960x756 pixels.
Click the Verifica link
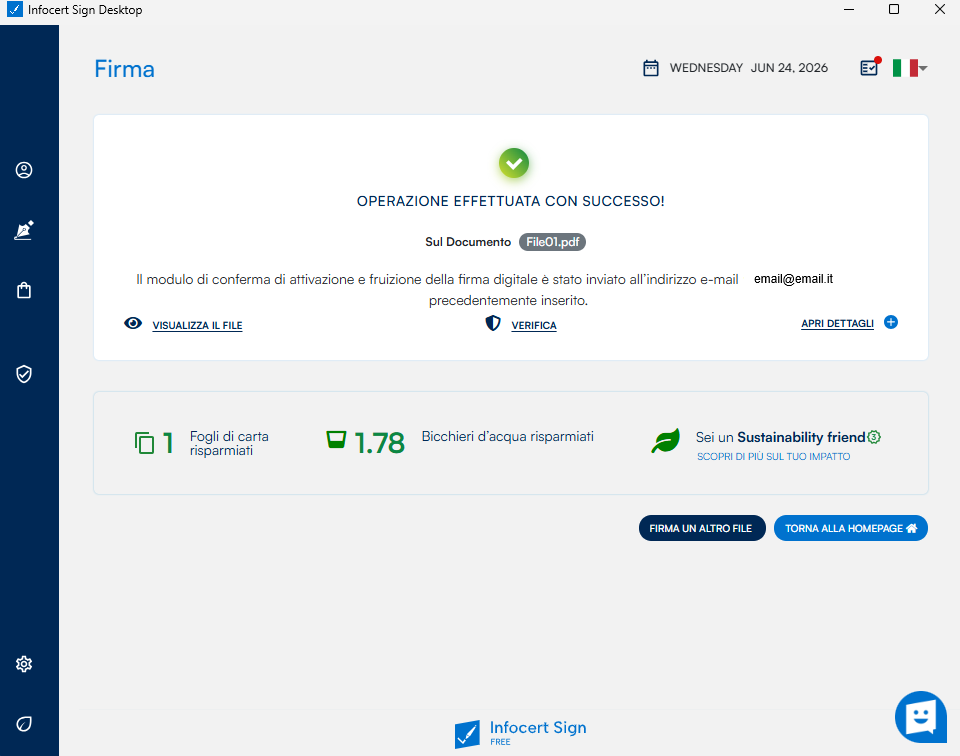(x=534, y=326)
